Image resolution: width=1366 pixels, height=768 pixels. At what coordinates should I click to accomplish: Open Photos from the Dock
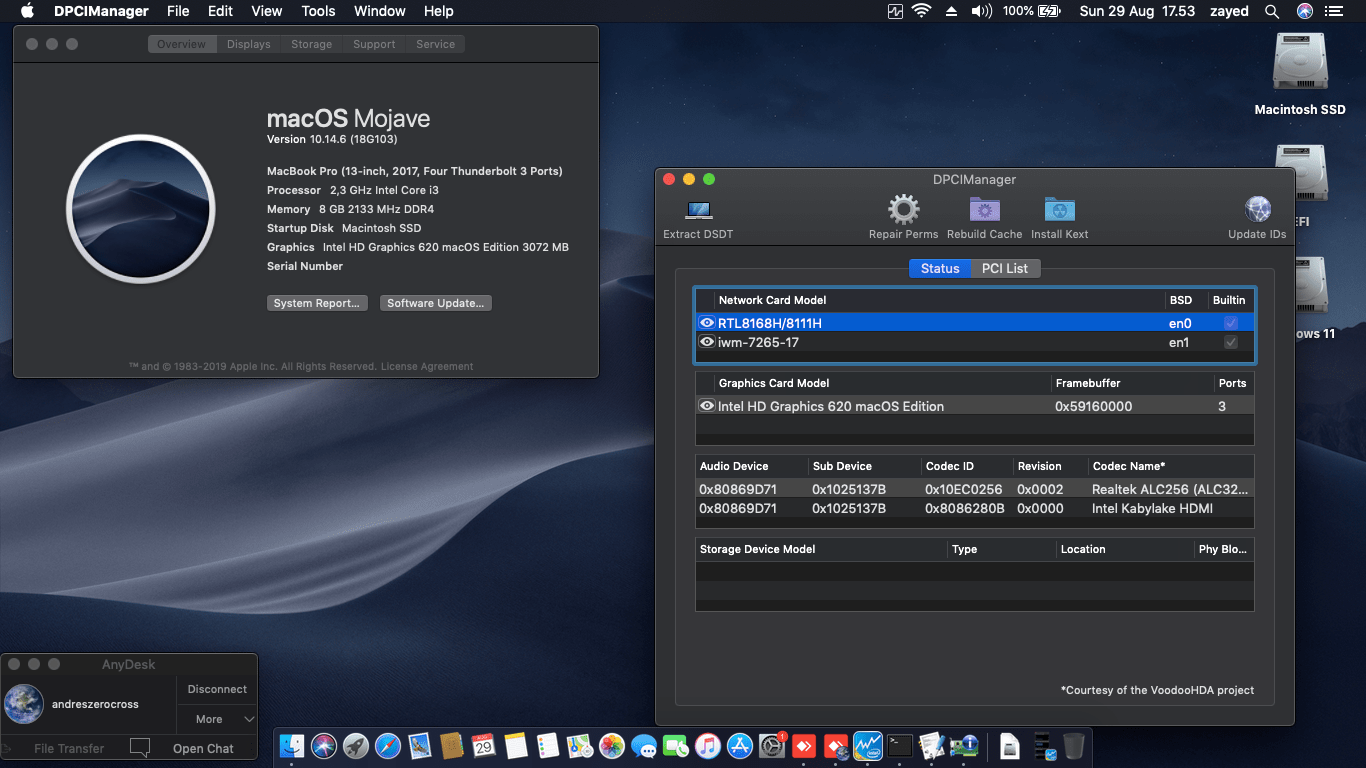[612, 745]
